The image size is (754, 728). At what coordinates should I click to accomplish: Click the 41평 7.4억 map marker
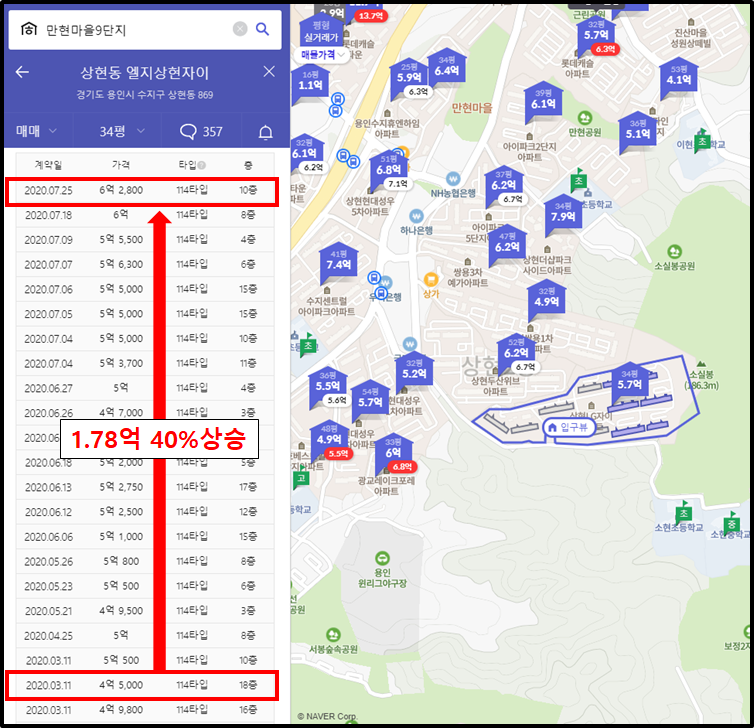coord(339,261)
